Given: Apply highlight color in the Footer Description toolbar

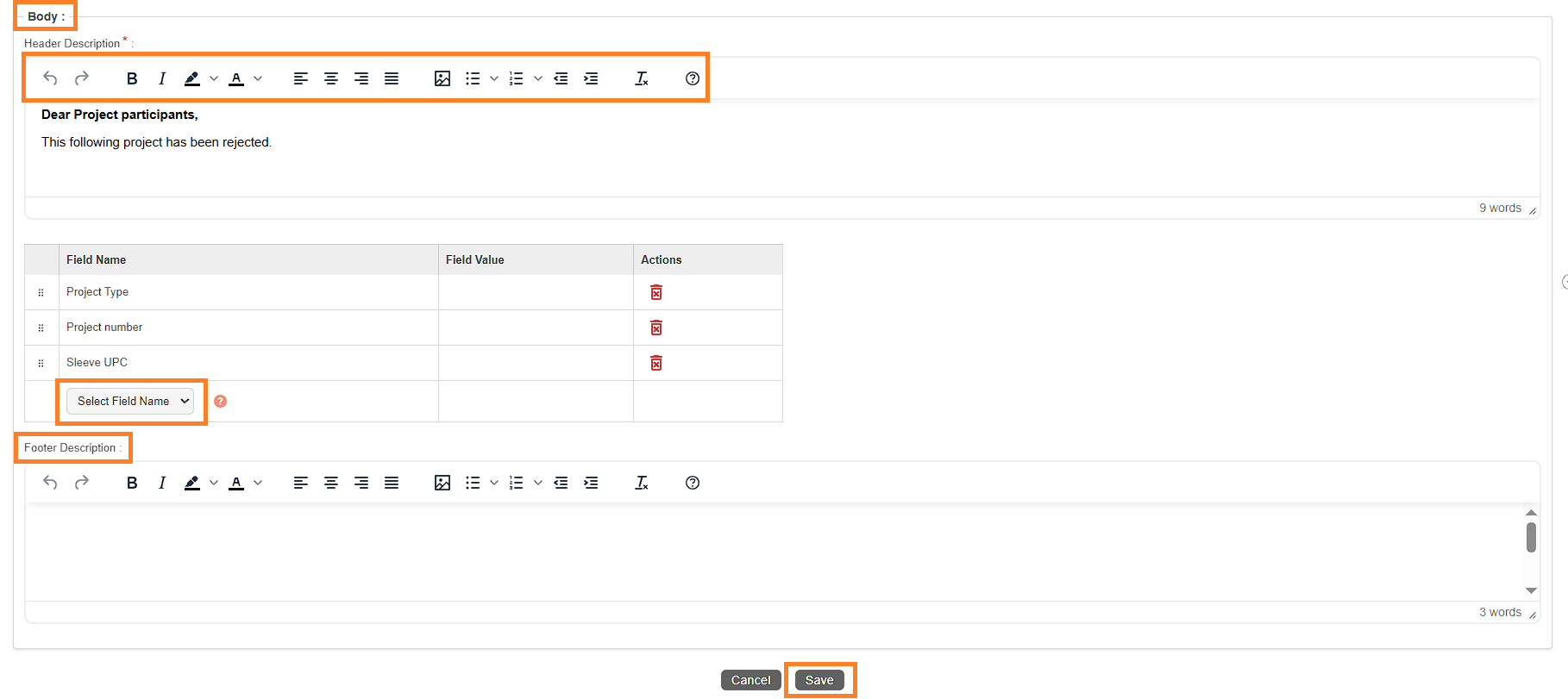Looking at the screenshot, I should pyautogui.click(x=192, y=483).
